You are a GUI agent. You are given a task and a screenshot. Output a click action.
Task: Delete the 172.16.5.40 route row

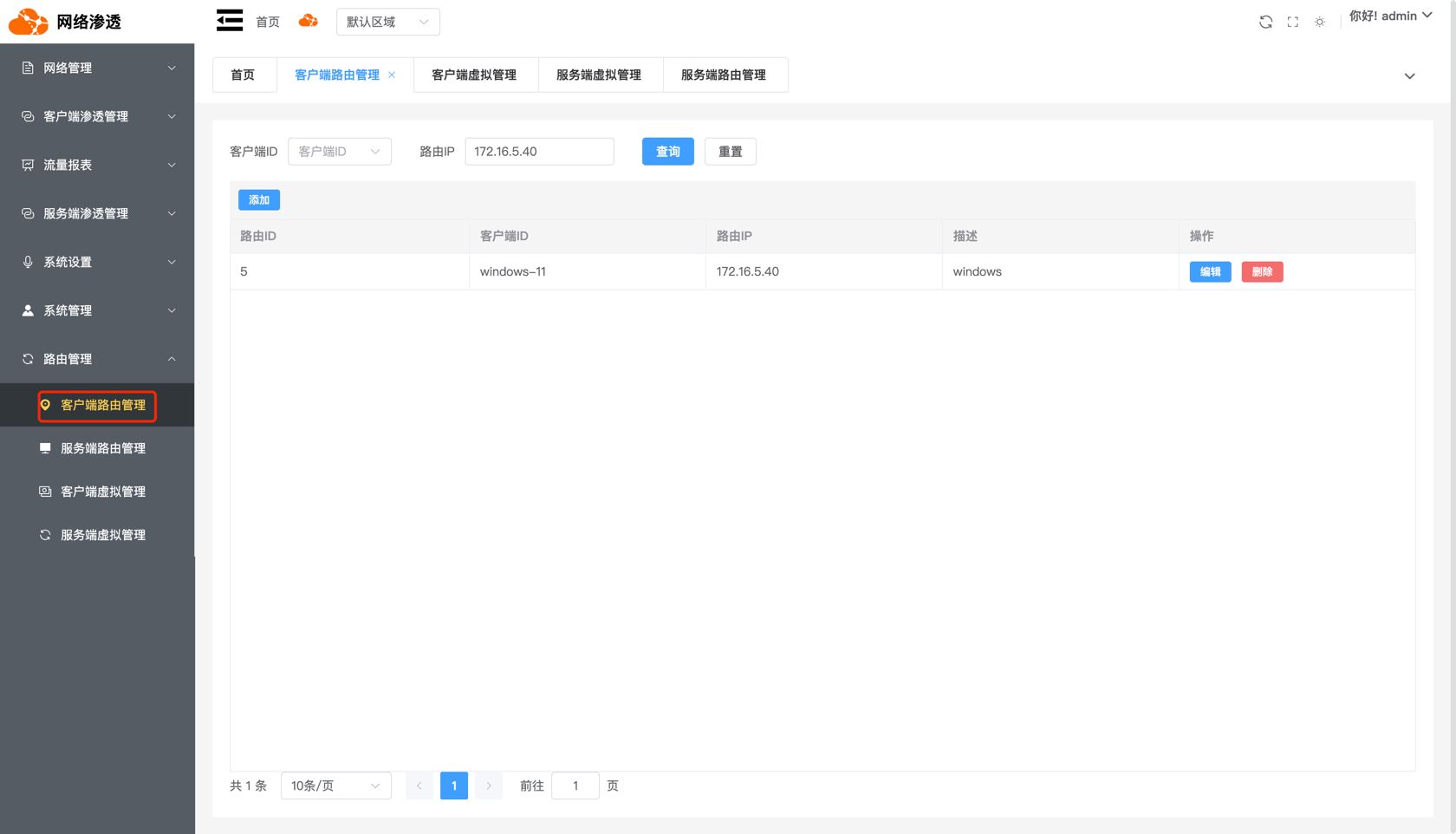click(1262, 272)
